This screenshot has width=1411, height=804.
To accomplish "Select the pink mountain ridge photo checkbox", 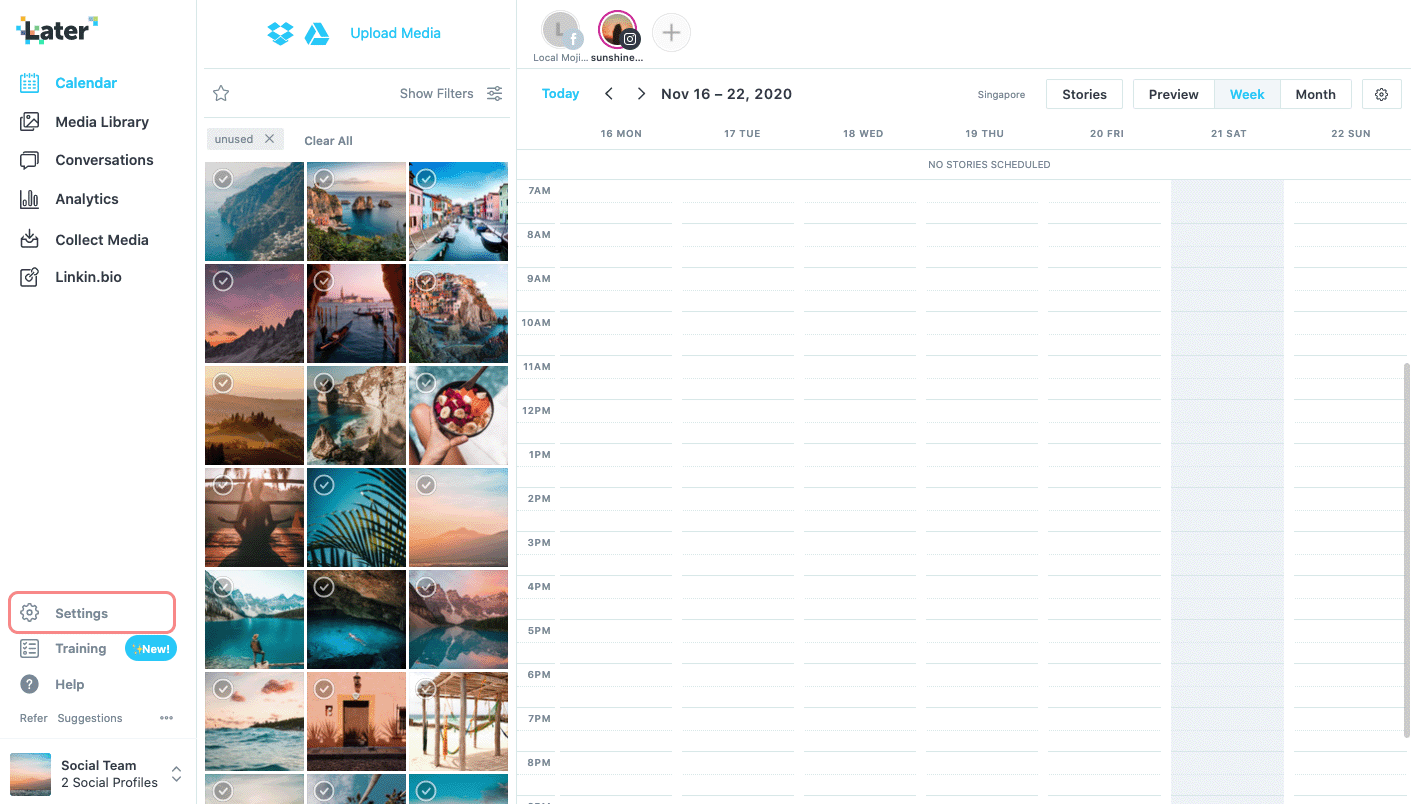I will (x=223, y=281).
